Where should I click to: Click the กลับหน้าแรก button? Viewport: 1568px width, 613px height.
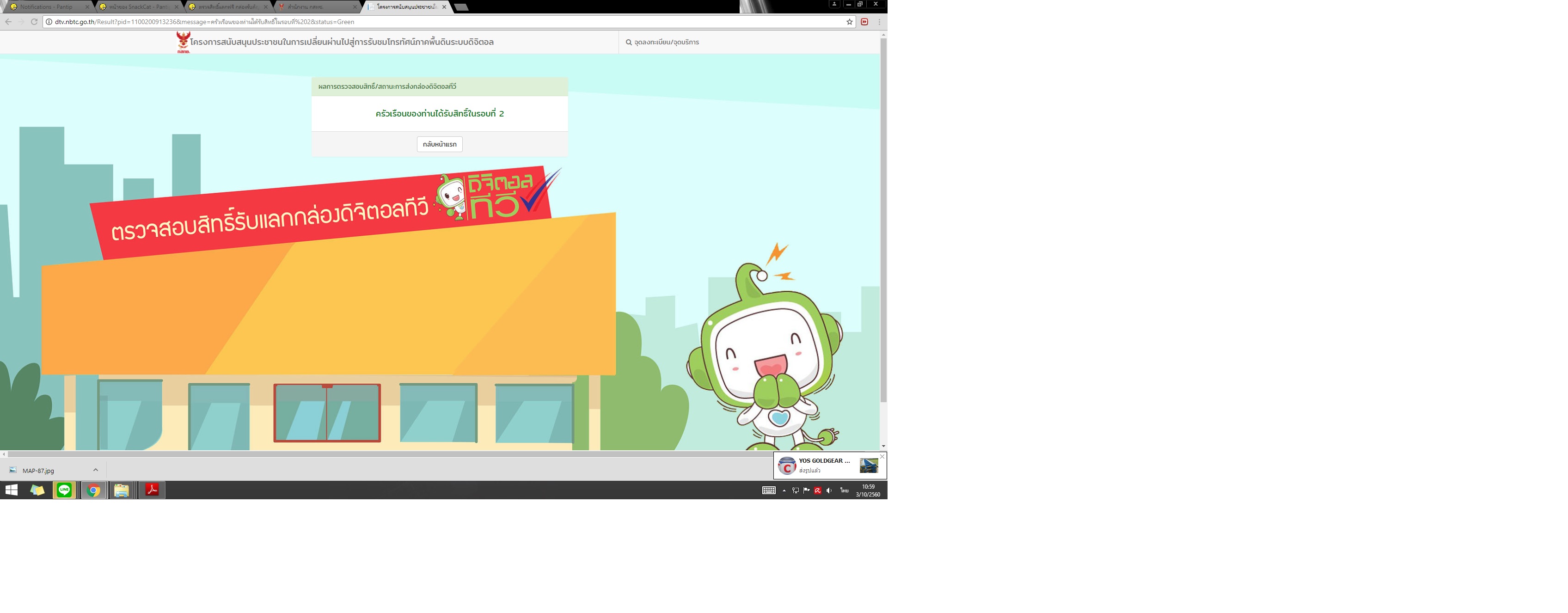(440, 144)
